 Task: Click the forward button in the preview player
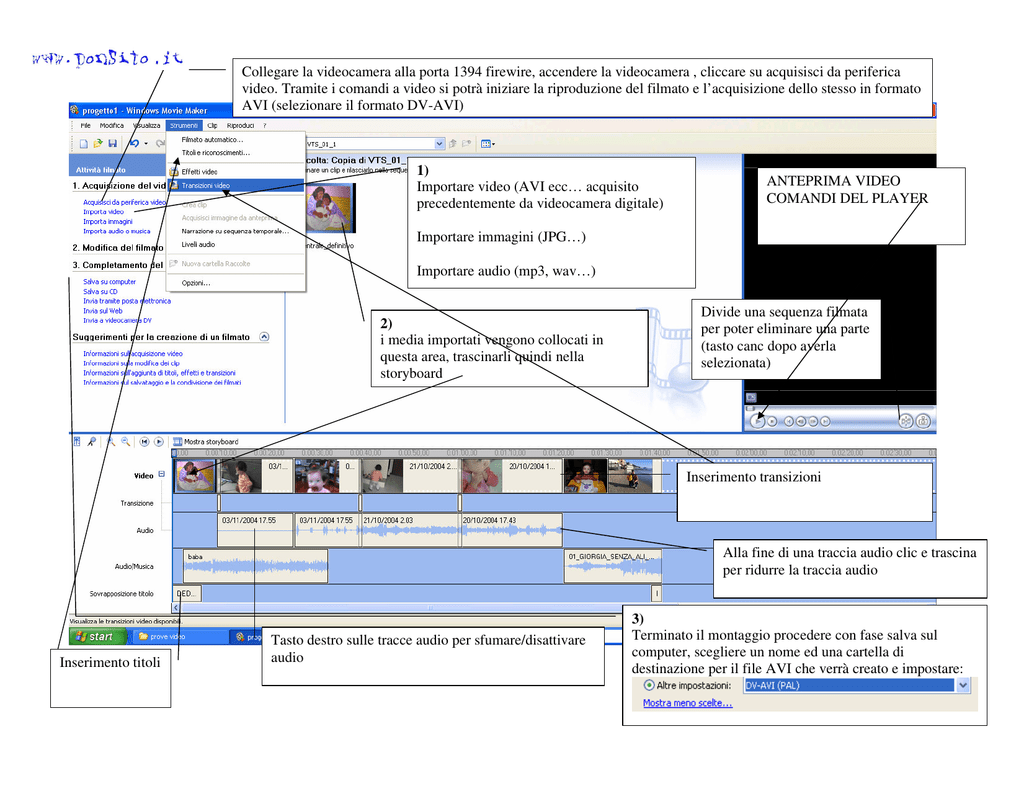coord(825,422)
